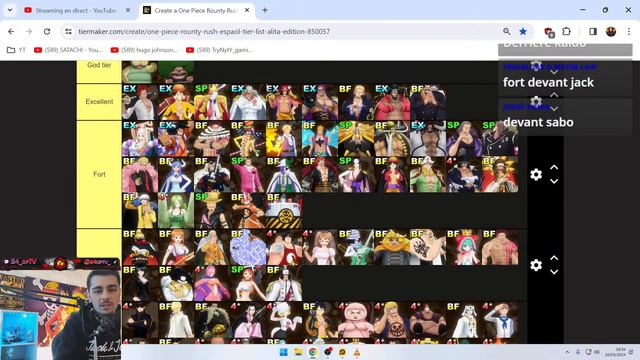Go forward to next page
Image resolution: width=640 pixels, height=360 pixels.
[29, 31]
